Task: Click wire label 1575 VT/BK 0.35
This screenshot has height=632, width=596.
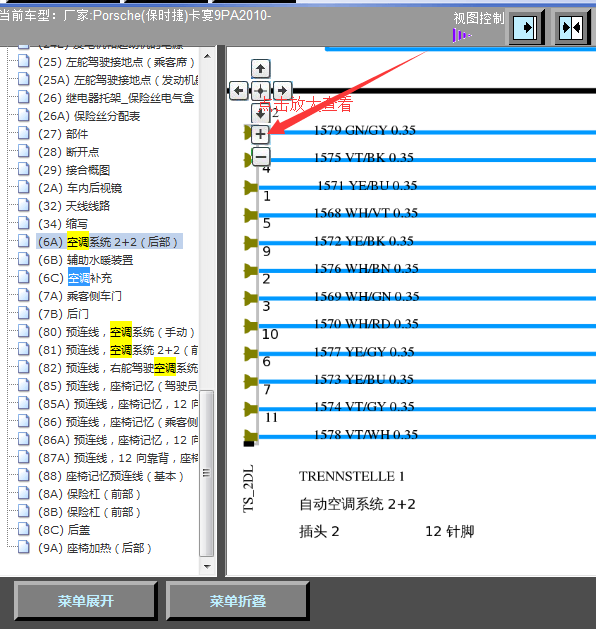Action: [364, 157]
